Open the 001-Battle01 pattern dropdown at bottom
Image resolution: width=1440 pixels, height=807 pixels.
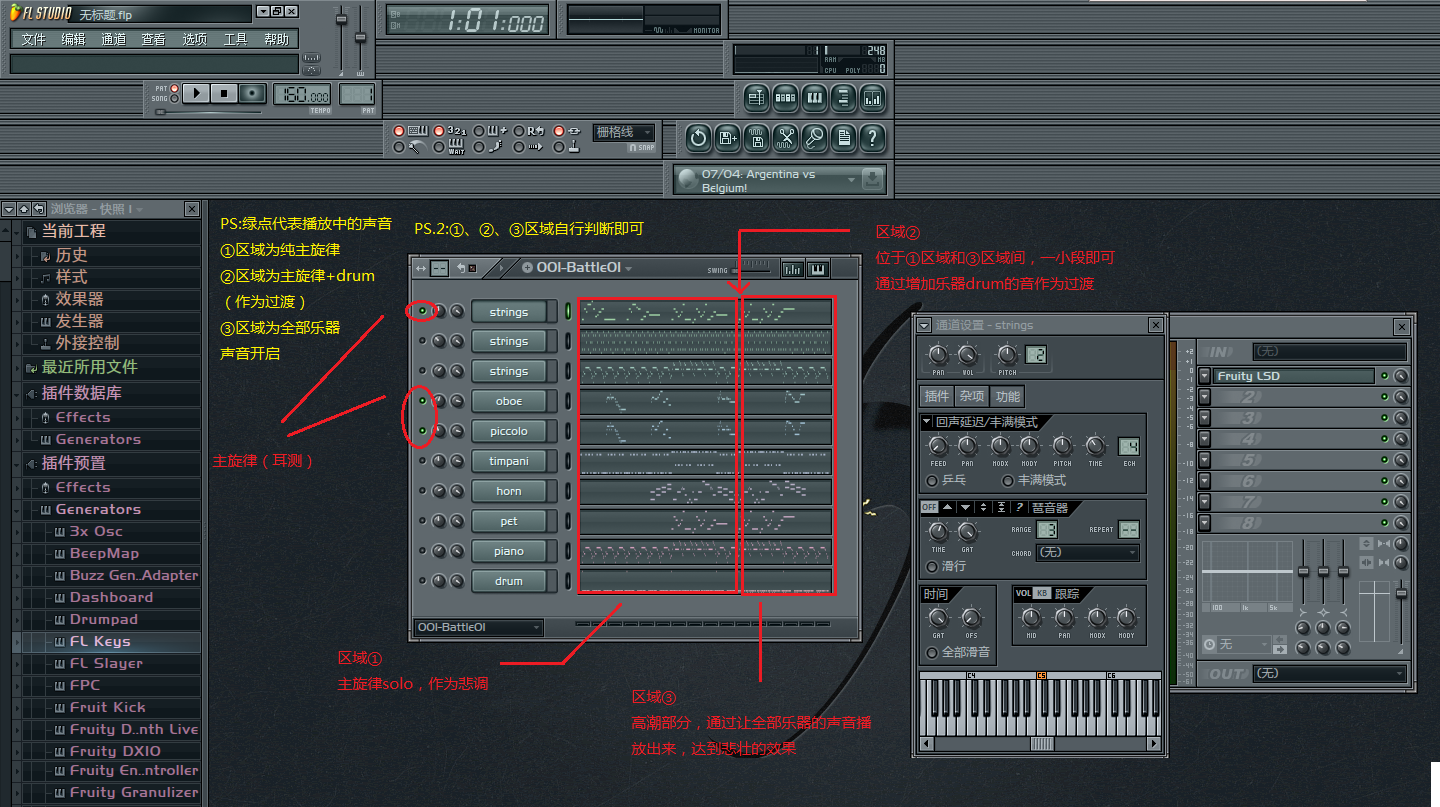478,628
